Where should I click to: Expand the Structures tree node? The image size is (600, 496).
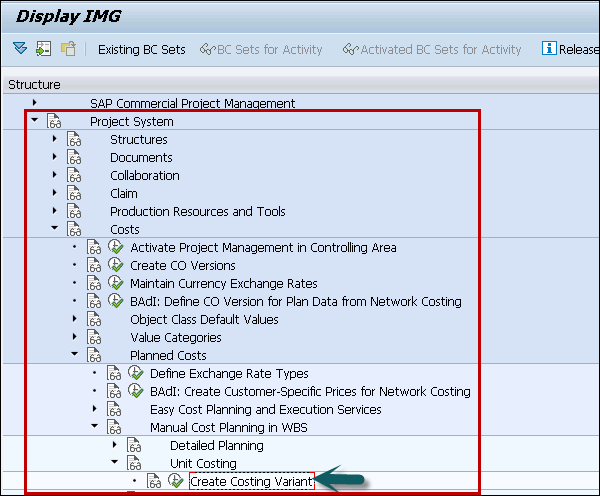[55, 140]
